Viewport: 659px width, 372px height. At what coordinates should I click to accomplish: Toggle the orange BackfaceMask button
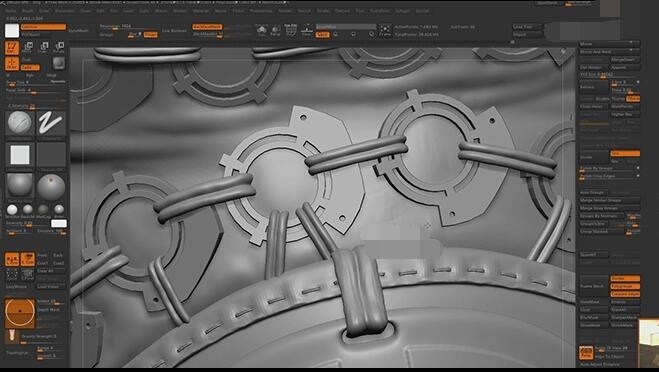click(207, 27)
